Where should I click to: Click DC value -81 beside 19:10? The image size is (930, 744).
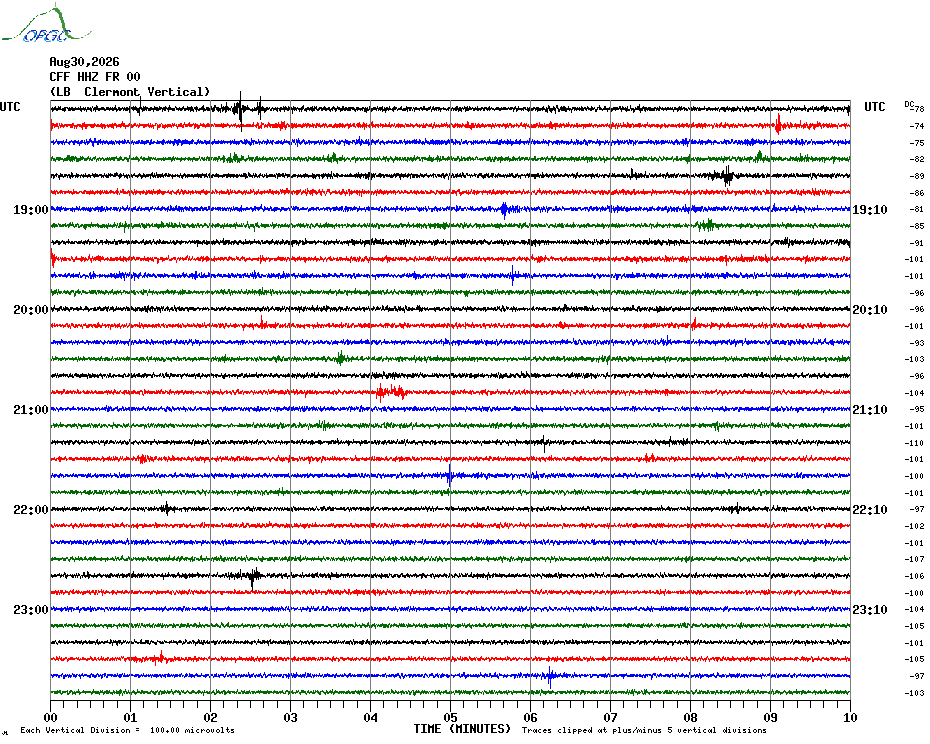click(917, 209)
